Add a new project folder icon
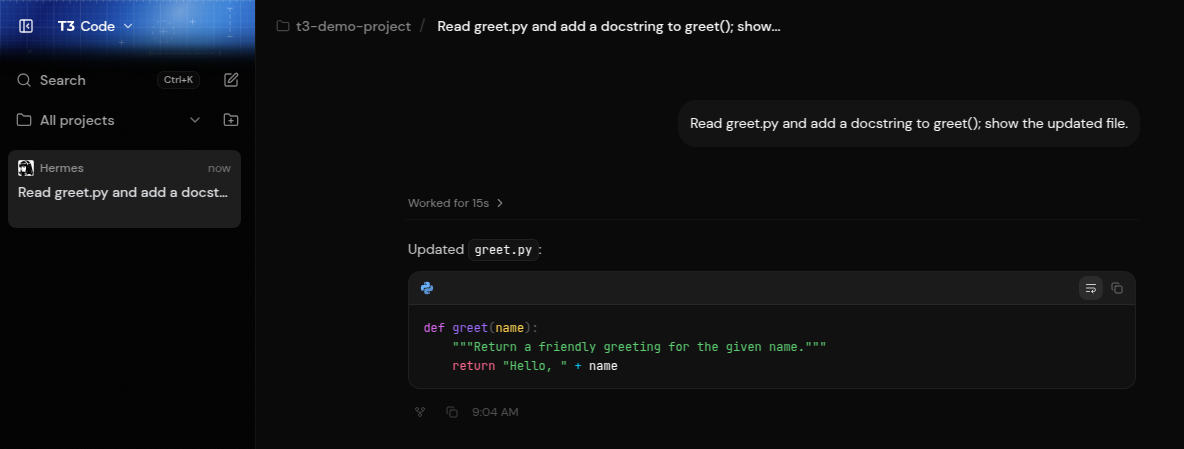This screenshot has width=1184, height=449. click(x=231, y=120)
